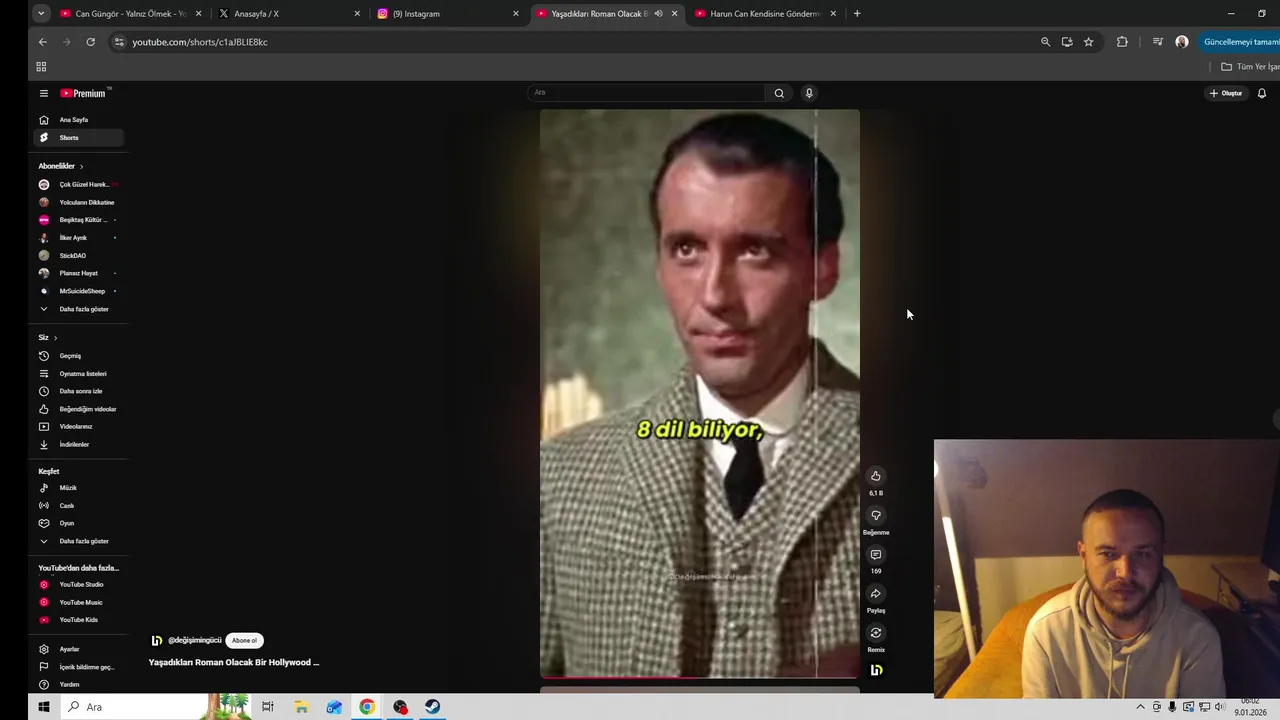
Task: Start voice search with microphone icon
Action: [x=809, y=93]
